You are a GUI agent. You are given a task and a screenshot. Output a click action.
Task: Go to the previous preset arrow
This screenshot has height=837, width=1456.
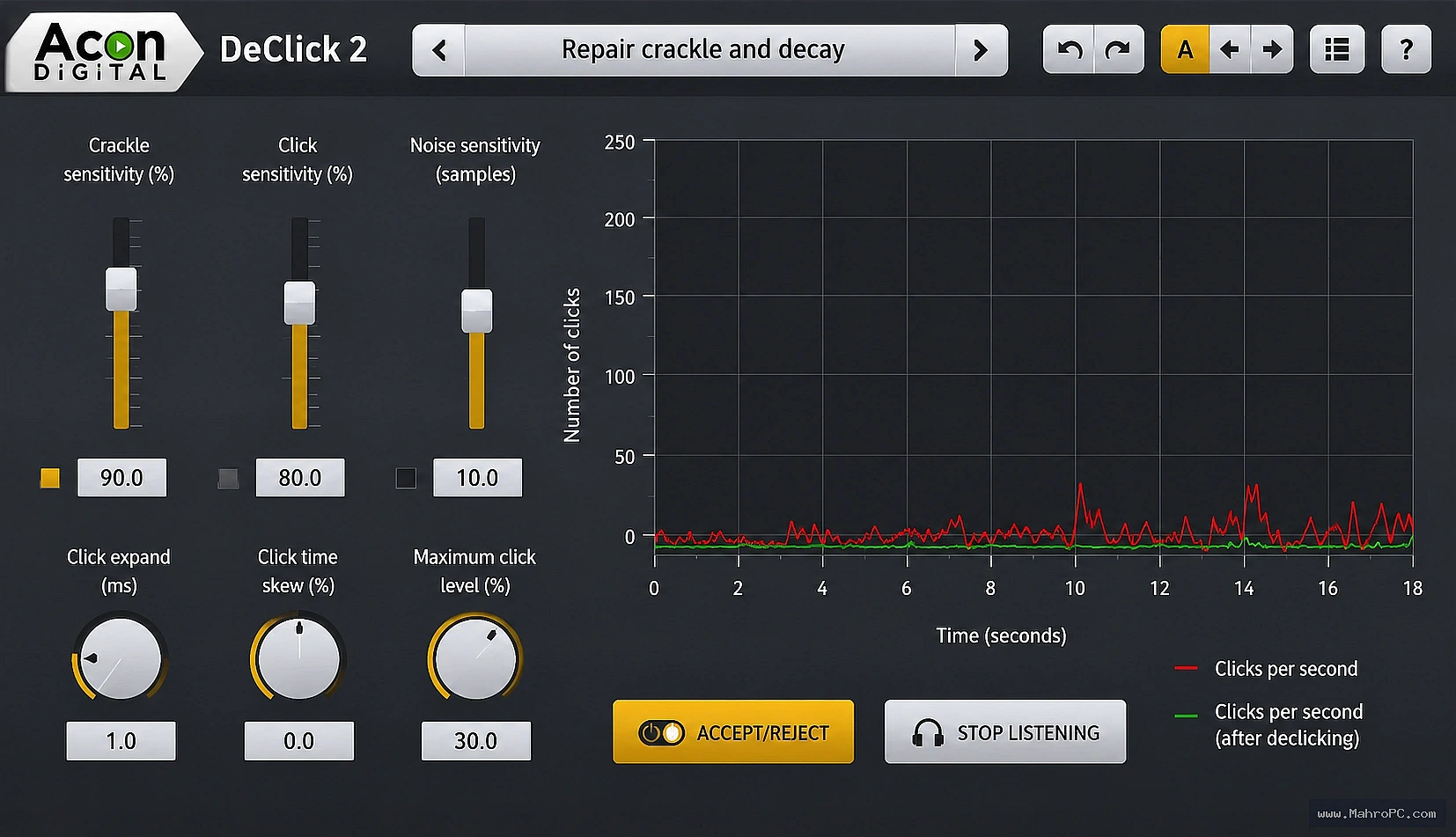[x=439, y=50]
